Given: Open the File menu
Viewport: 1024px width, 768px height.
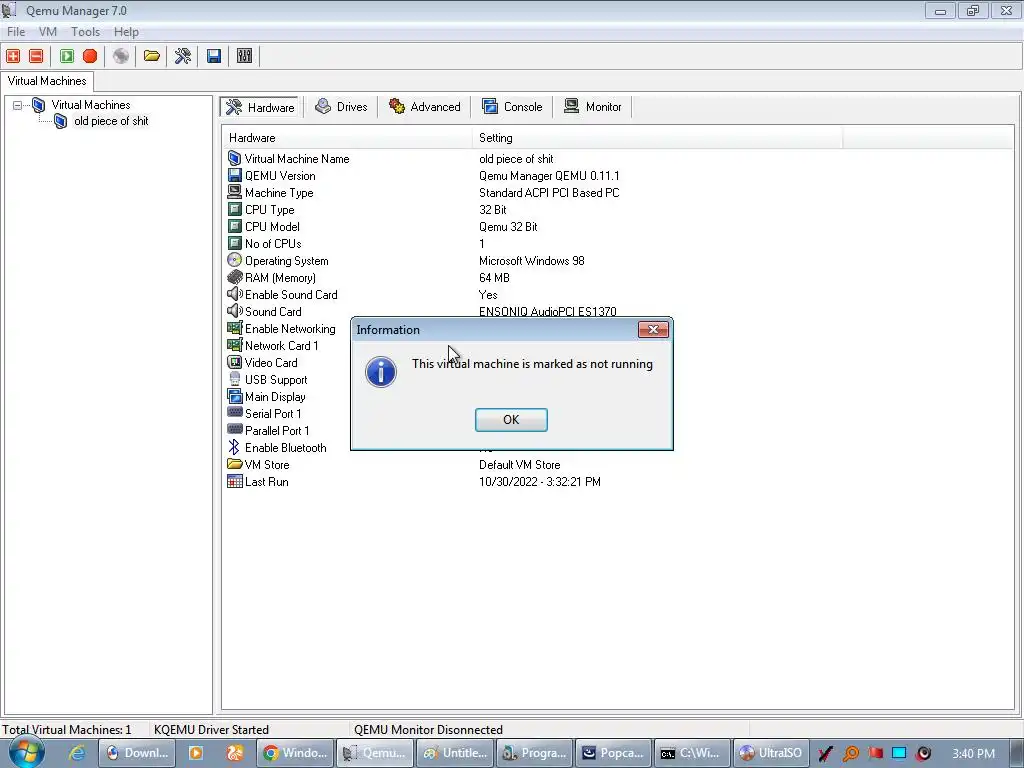Looking at the screenshot, I should (16, 32).
